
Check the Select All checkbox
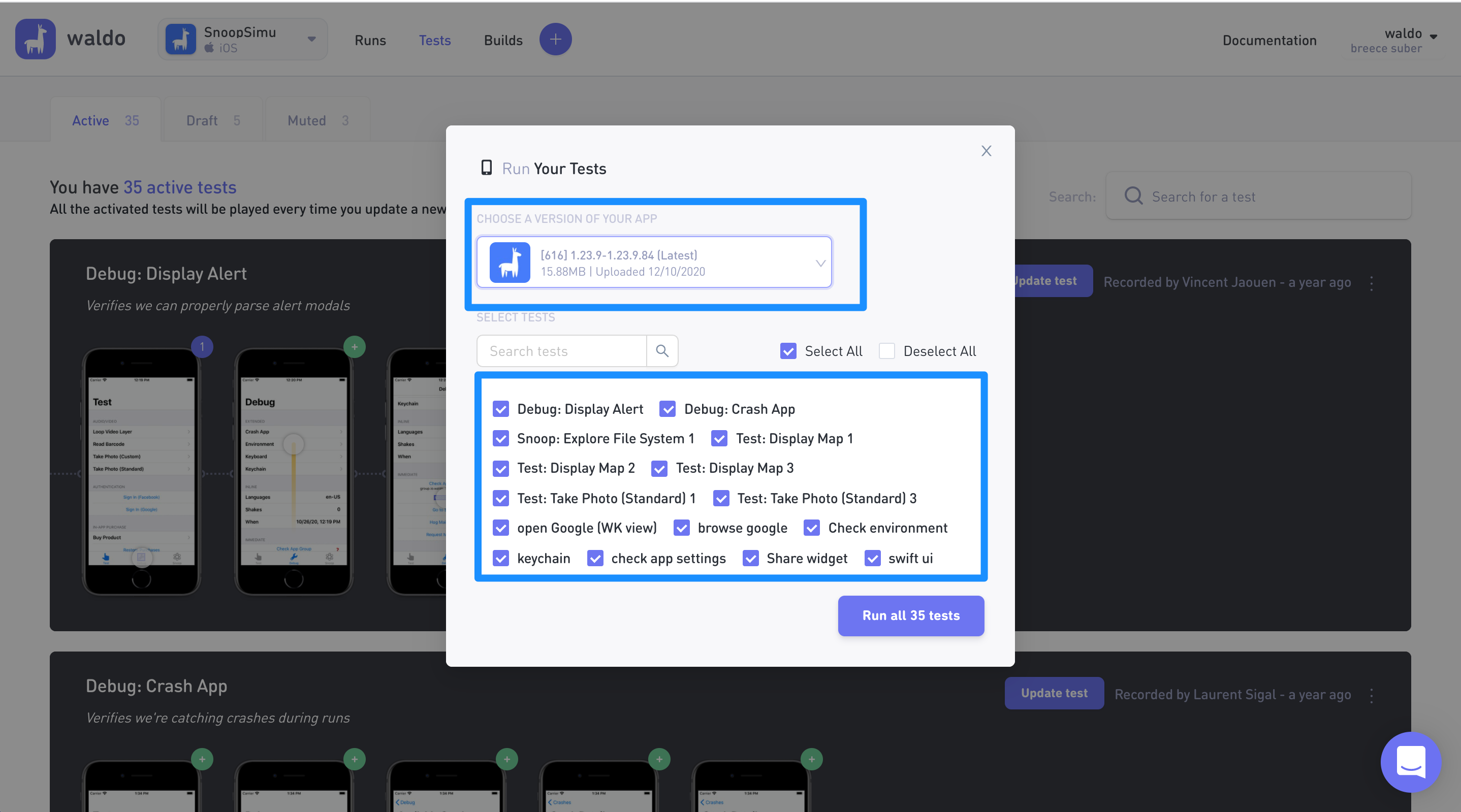[x=788, y=351]
